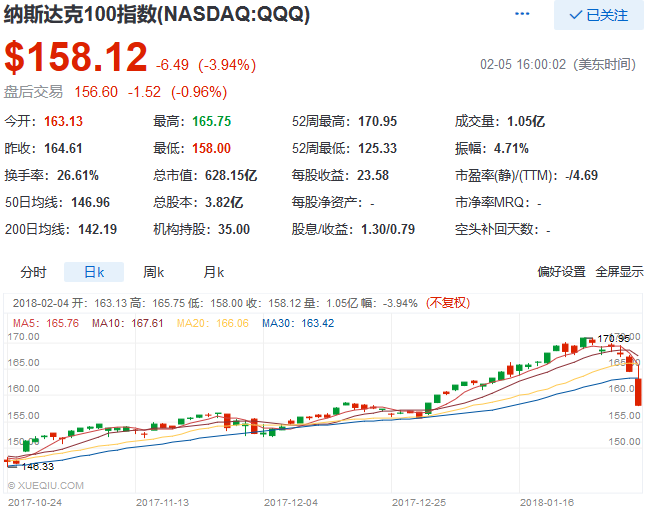
Task: Click the MA20: 166.06 legend
Action: (213, 323)
